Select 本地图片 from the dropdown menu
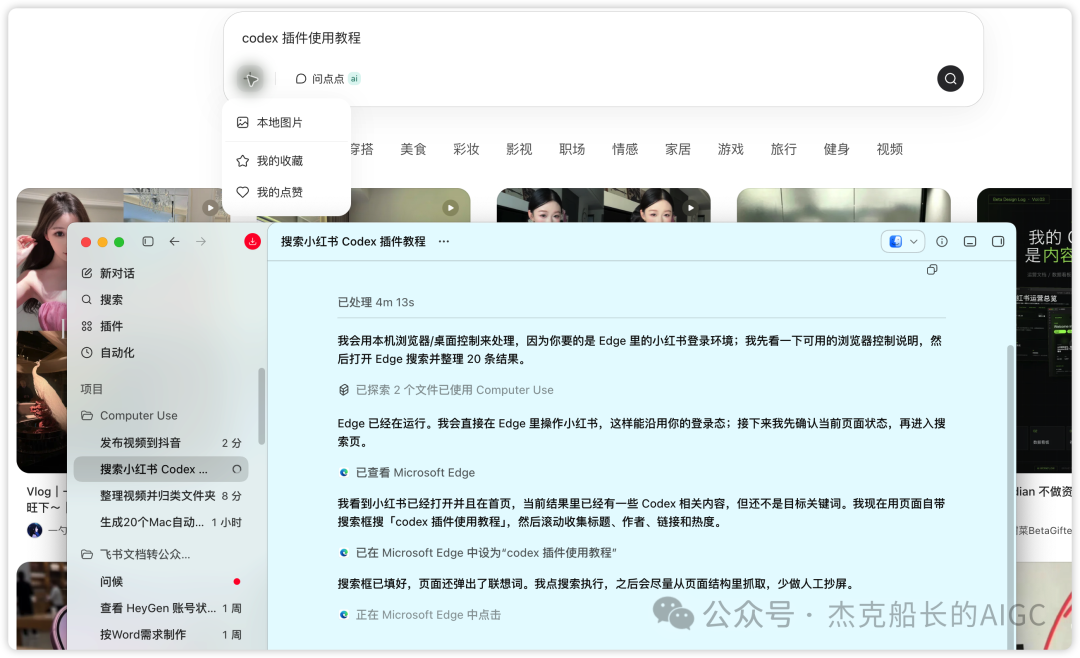Screen dimensions: 1080x658 (x=287, y=123)
